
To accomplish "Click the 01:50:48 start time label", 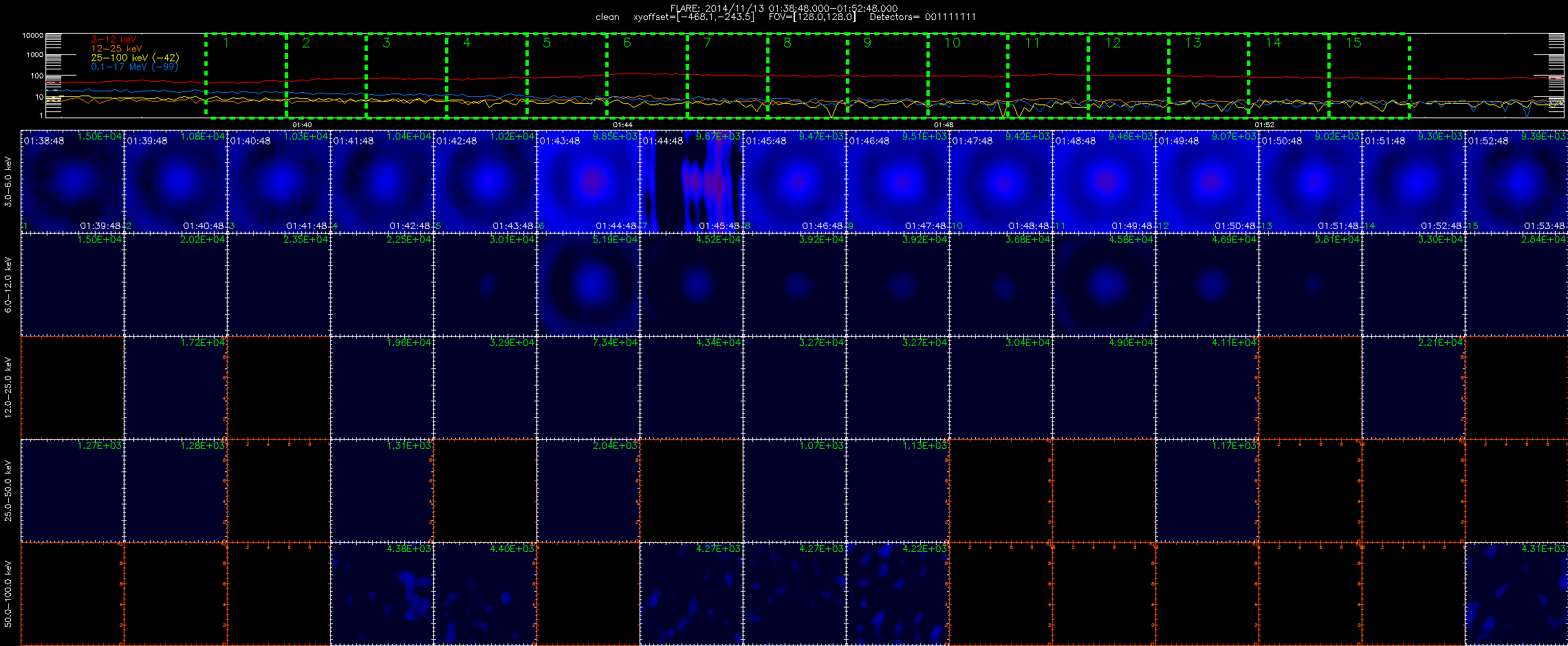I will click(x=1282, y=141).
